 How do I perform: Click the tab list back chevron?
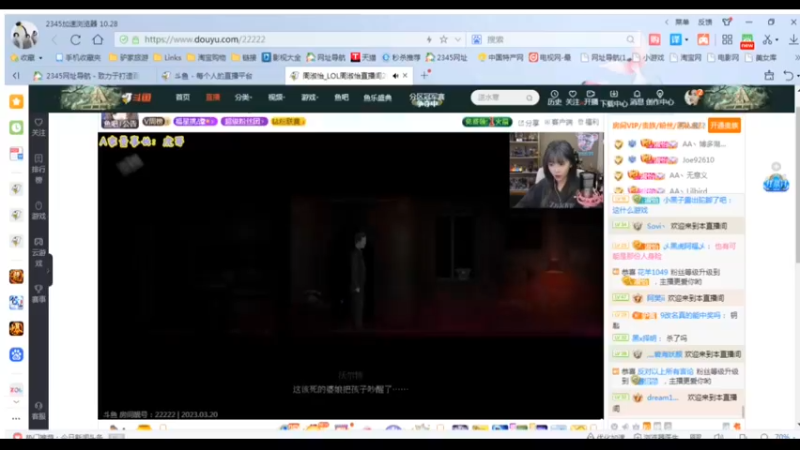[16, 76]
